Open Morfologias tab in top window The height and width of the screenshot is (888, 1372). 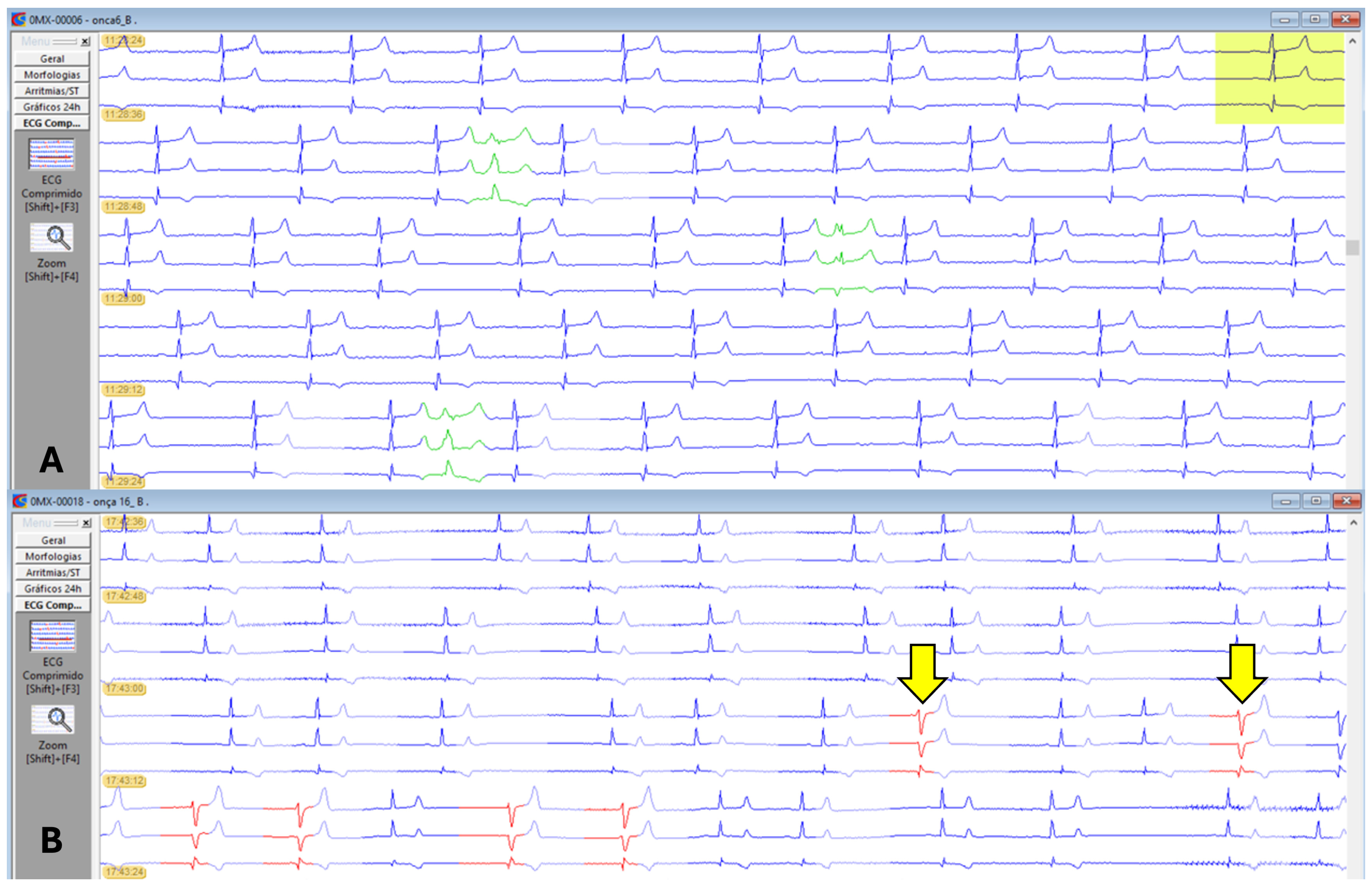pos(52,75)
